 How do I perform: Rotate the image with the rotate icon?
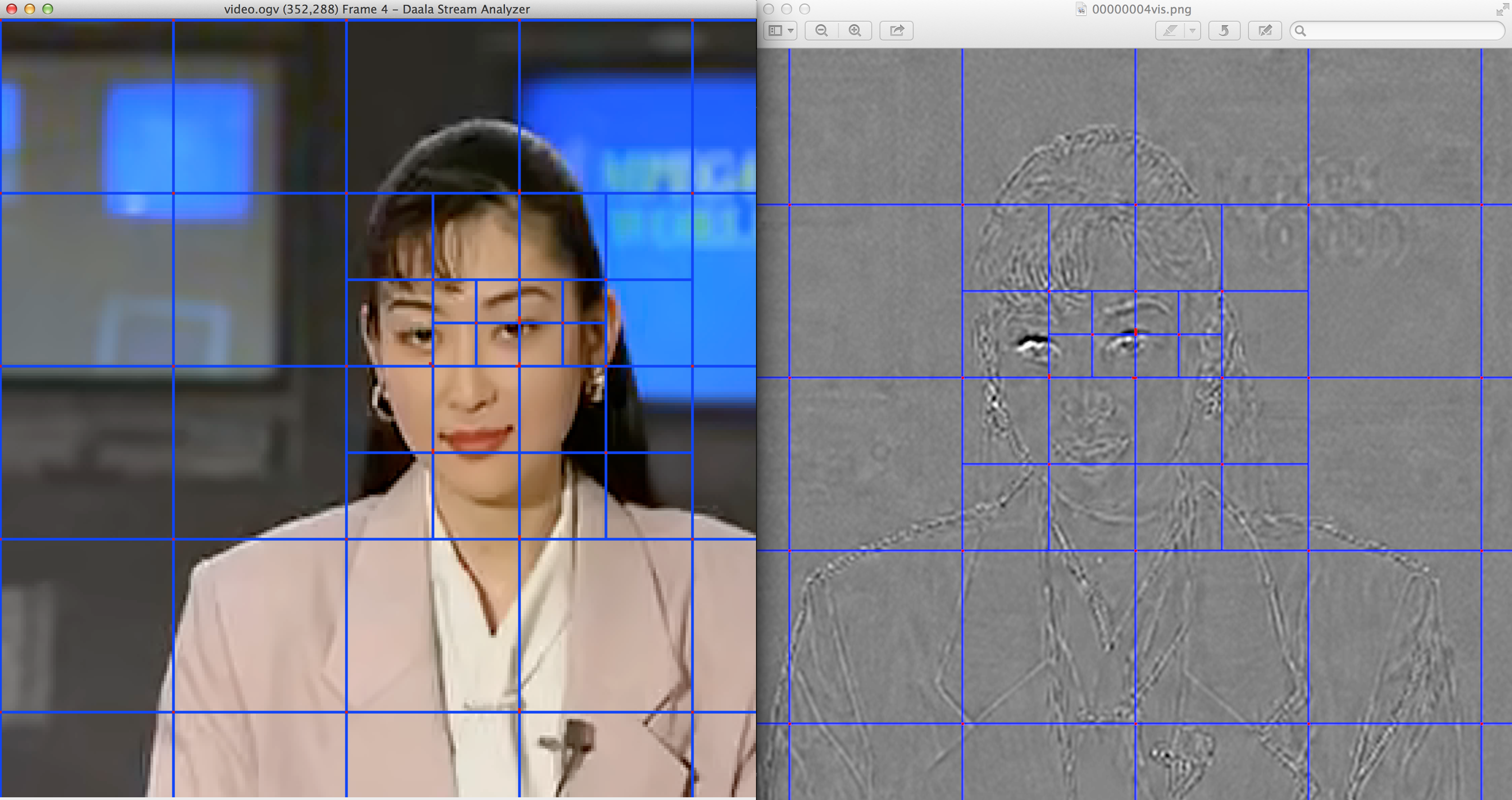pos(1225,31)
